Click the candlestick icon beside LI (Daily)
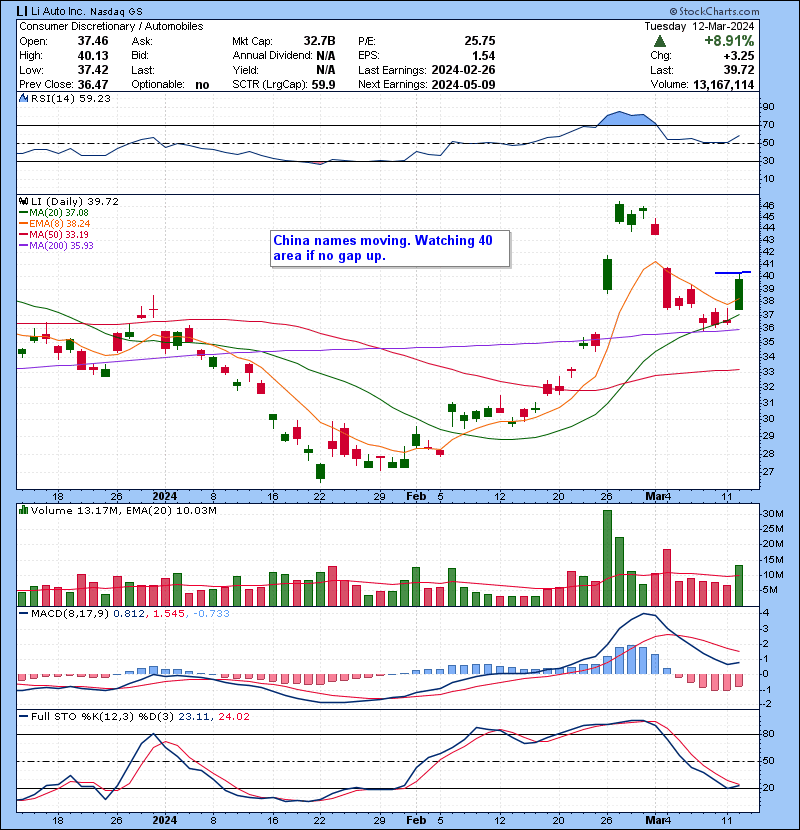800x830 pixels. pyautogui.click(x=23, y=201)
